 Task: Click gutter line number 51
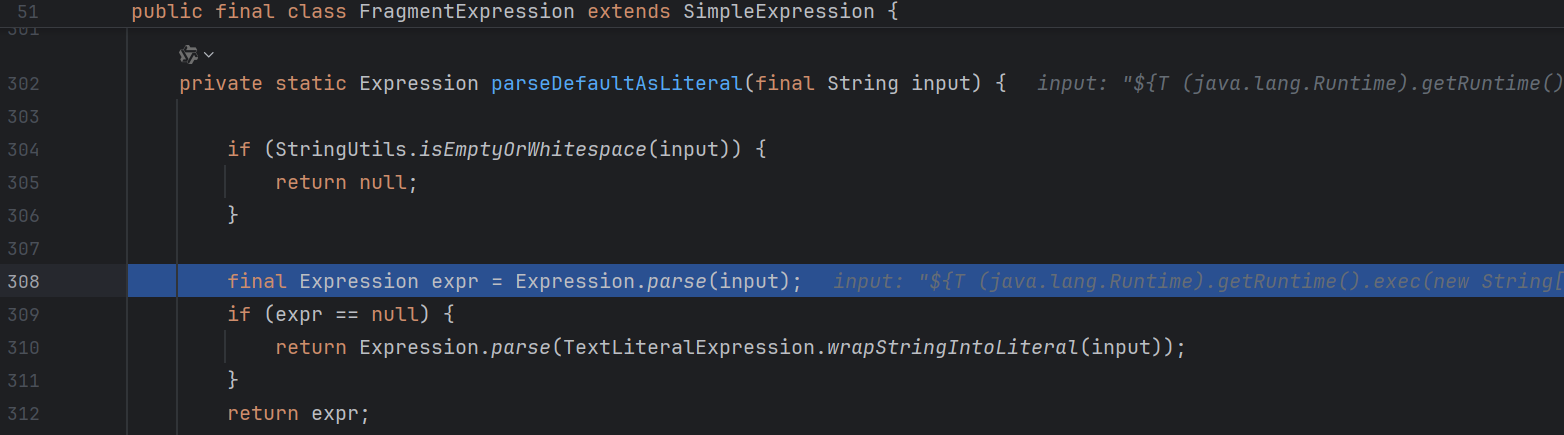click(x=29, y=13)
